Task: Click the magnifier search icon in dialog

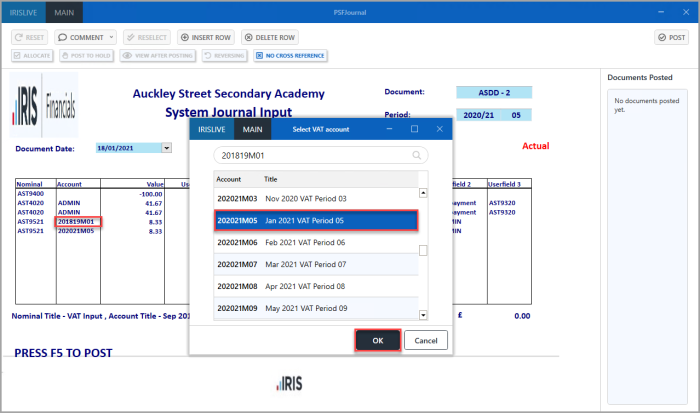Action: [417, 155]
